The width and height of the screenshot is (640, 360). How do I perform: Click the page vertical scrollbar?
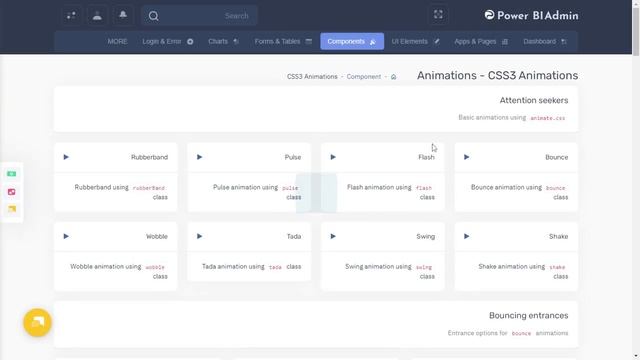click(x=636, y=31)
